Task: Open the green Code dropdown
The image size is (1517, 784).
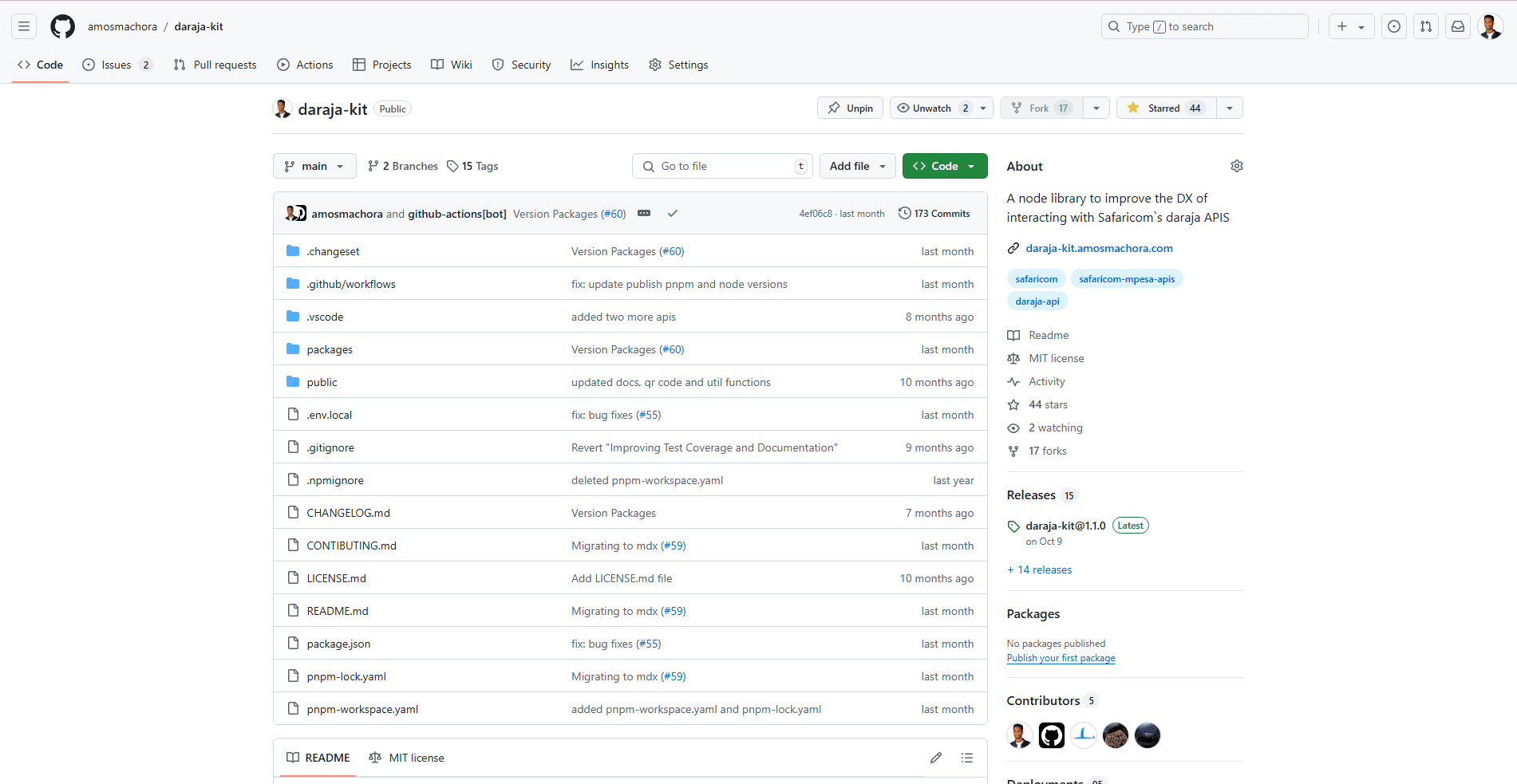Action: click(945, 166)
